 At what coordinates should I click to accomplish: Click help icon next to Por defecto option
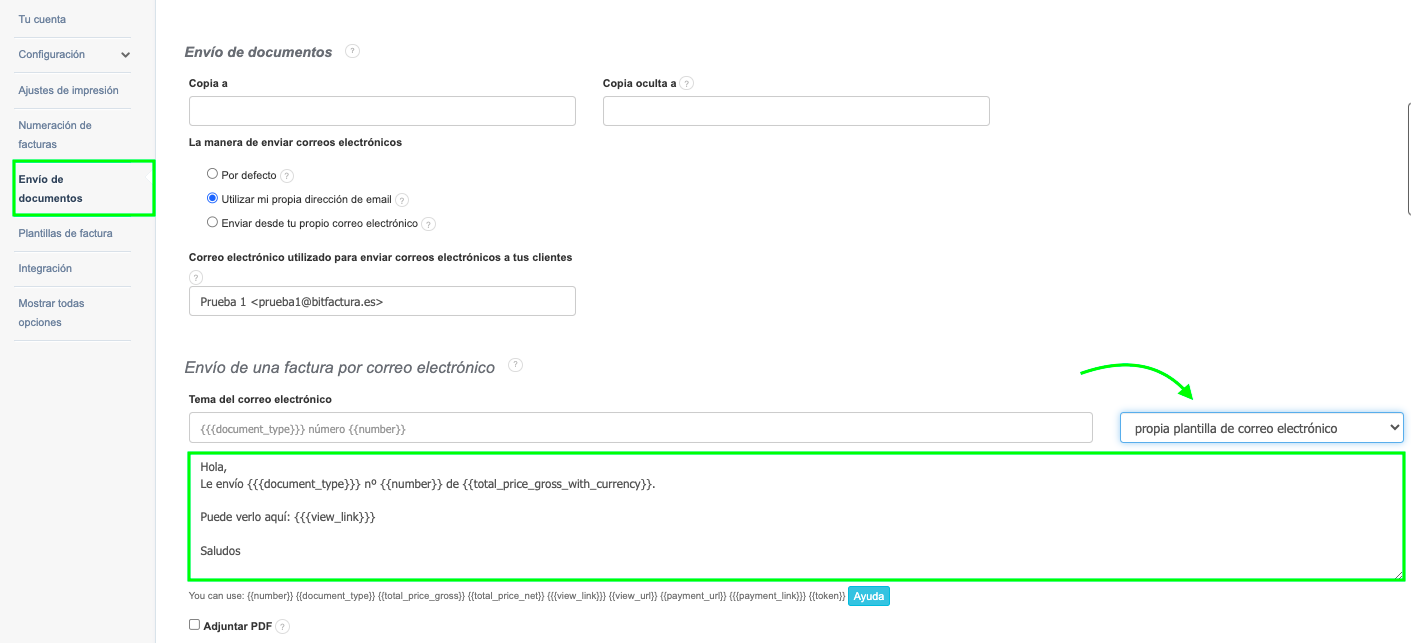[287, 176]
